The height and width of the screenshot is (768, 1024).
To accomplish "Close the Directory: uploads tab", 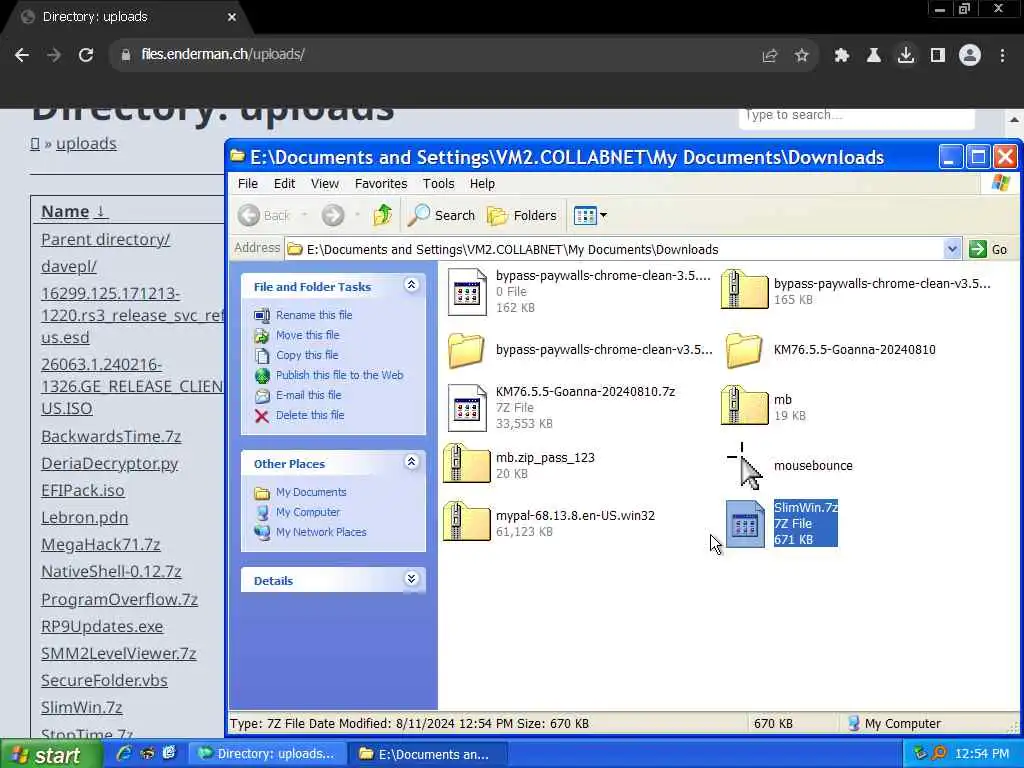I will (x=232, y=17).
